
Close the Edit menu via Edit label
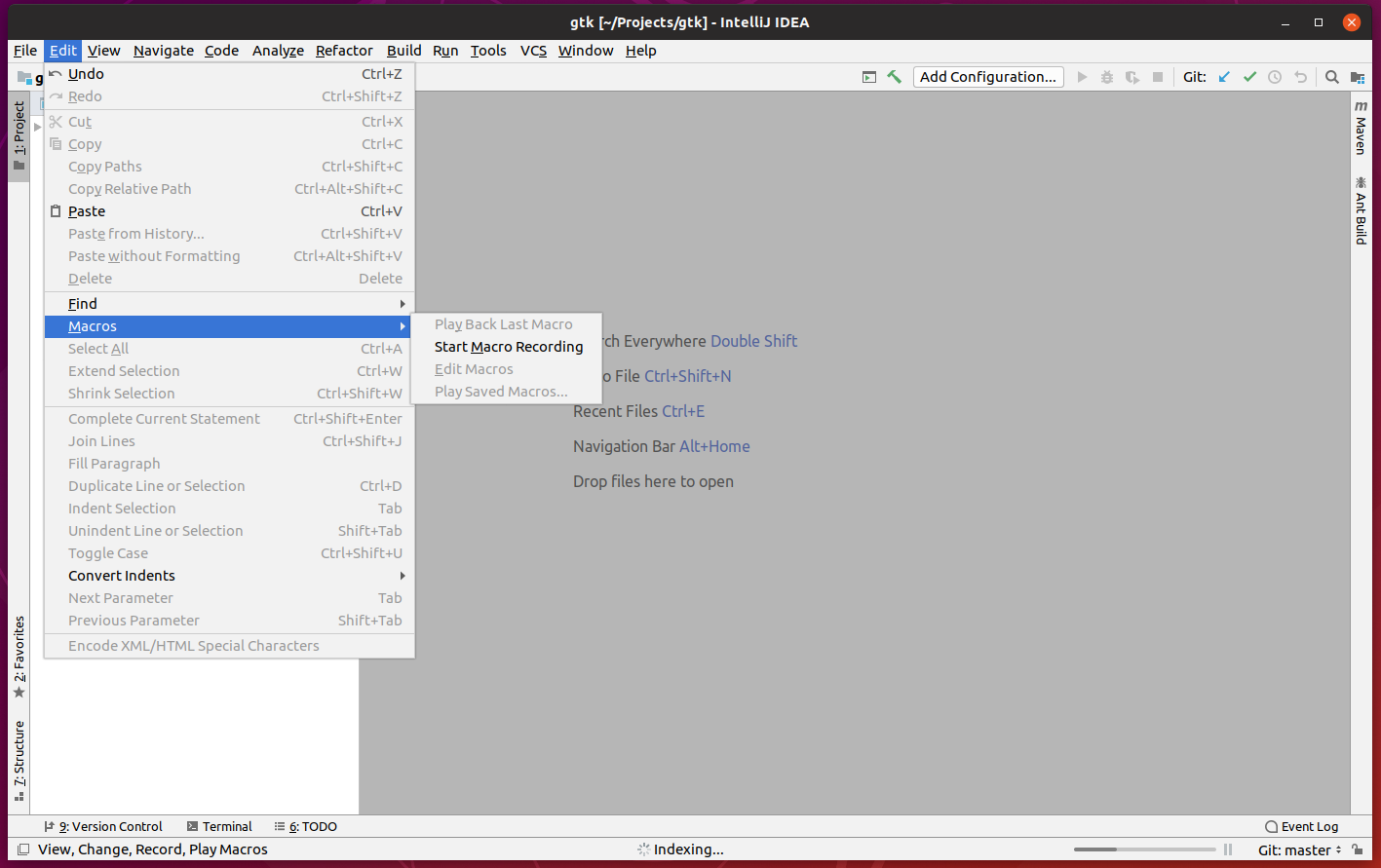coord(63,51)
